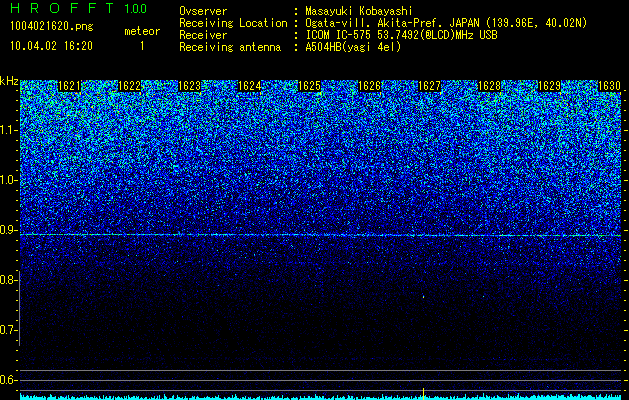Image resolution: width=629 pixels, height=400 pixels.
Task: Click the Receiving Location label
Action: point(233,23)
